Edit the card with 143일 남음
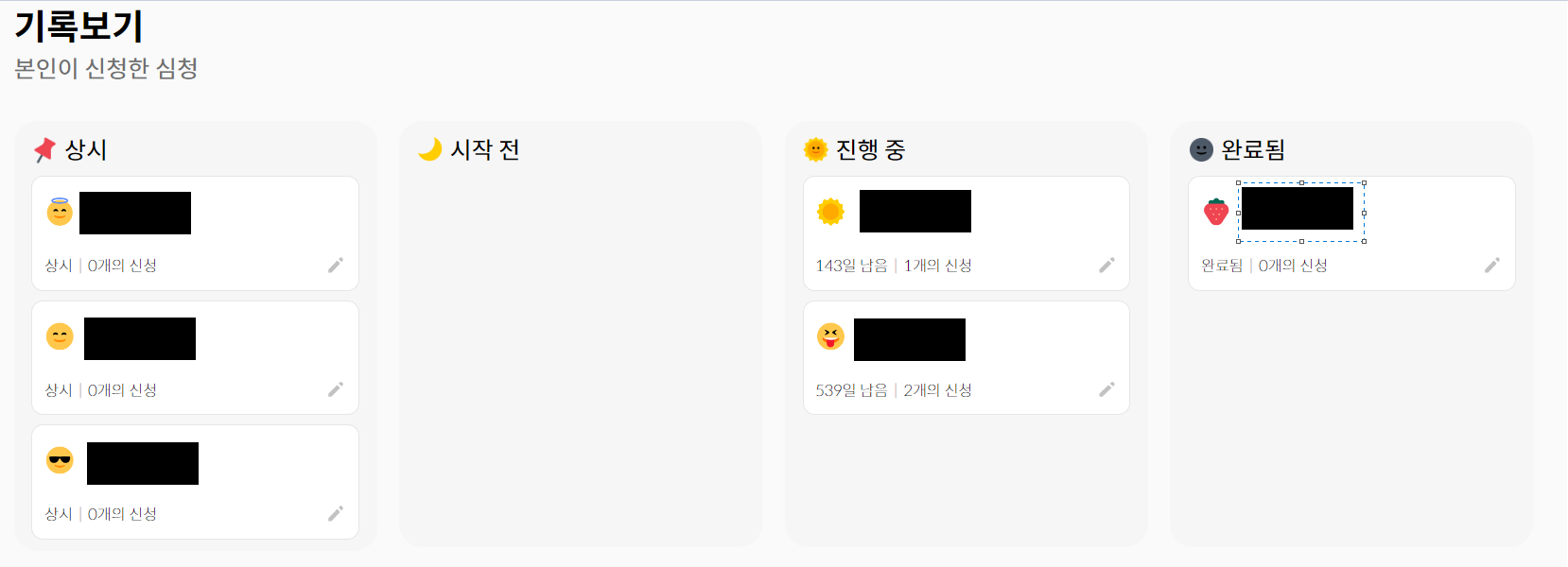This screenshot has width=1568, height=567. click(x=1107, y=266)
